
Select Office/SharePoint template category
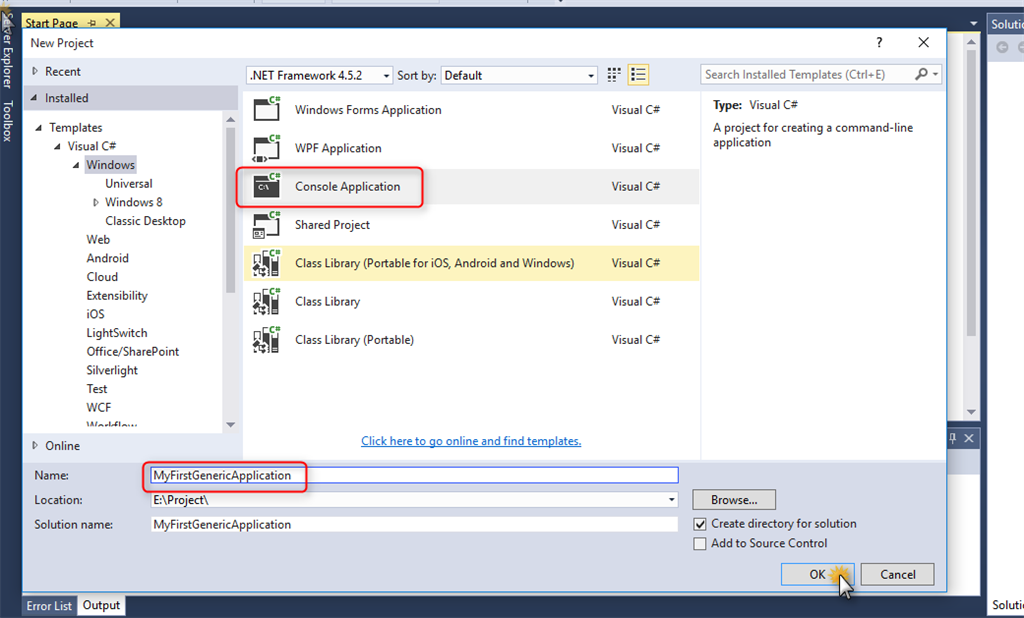click(x=133, y=351)
